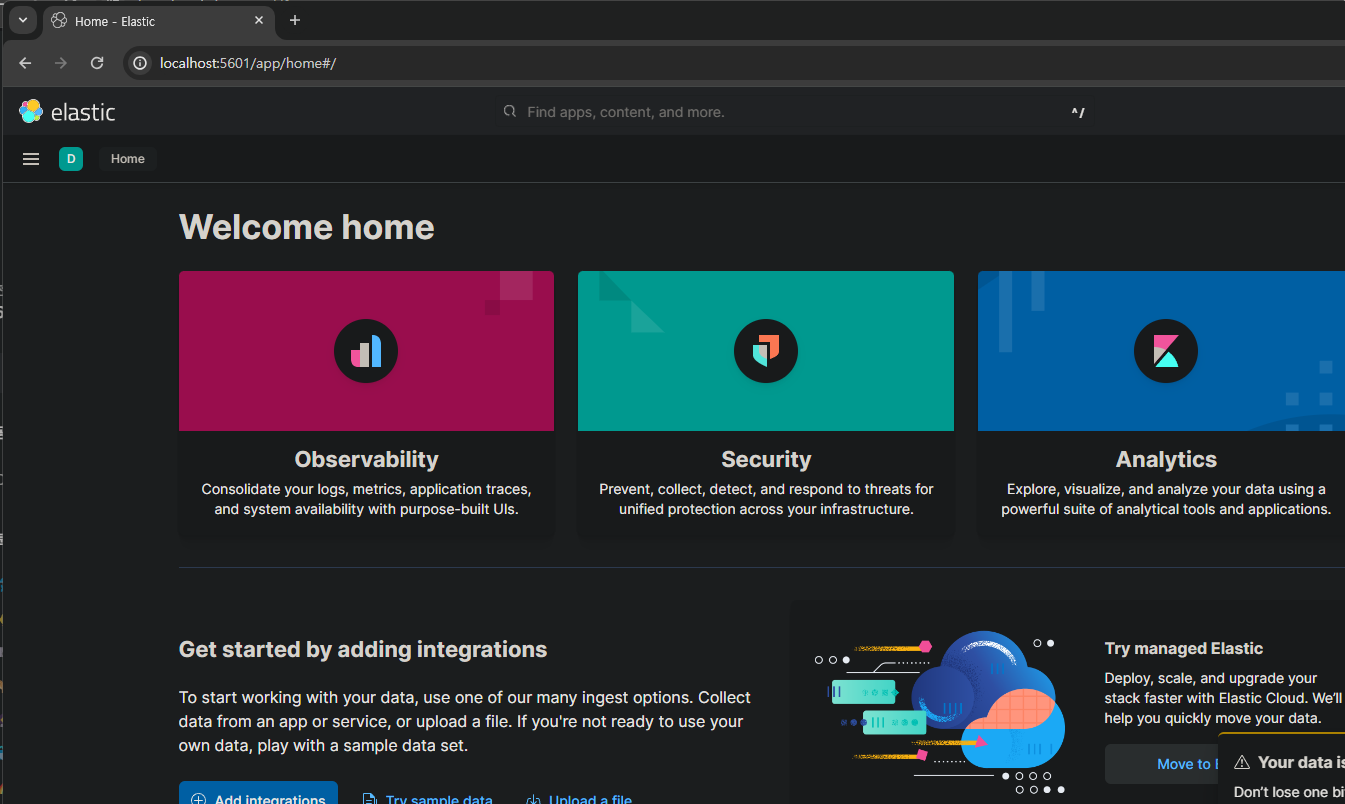Open the Security card title
Viewport: 1345px width, 804px height.
point(766,459)
